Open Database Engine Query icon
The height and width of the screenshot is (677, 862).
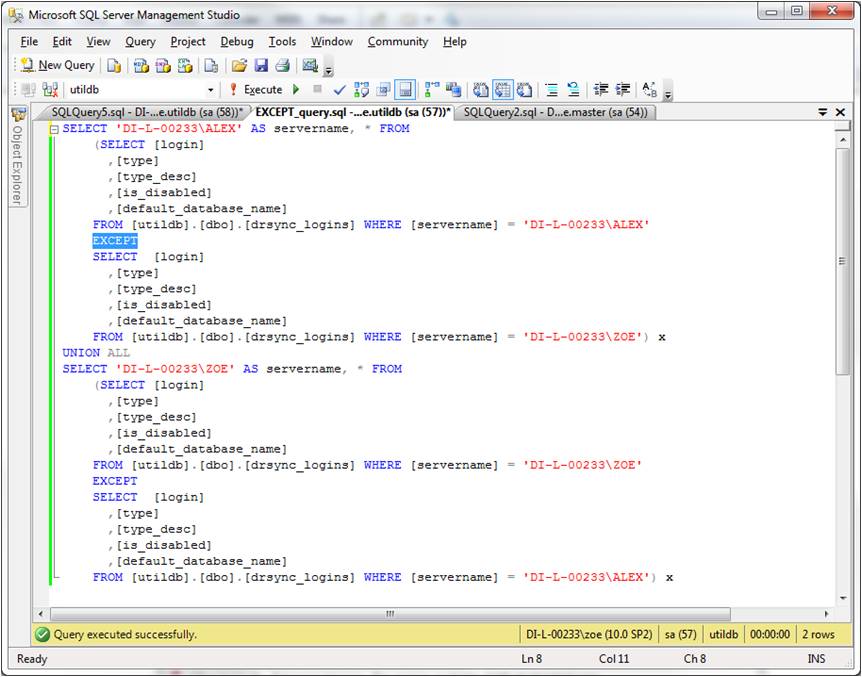(x=114, y=66)
